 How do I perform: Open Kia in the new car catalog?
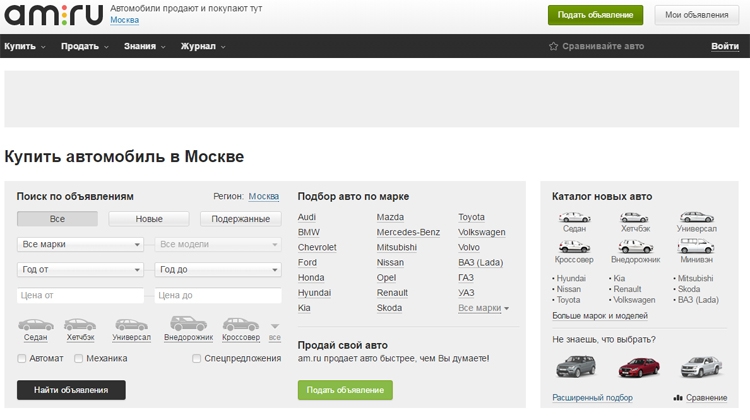pyautogui.click(x=619, y=278)
